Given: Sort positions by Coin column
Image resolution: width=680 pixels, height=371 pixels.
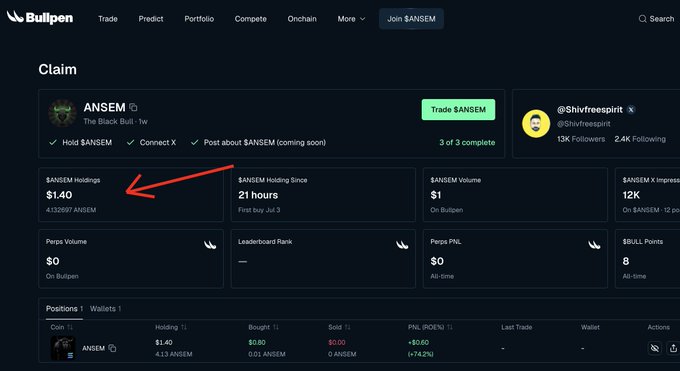Looking at the screenshot, I should point(70,327).
